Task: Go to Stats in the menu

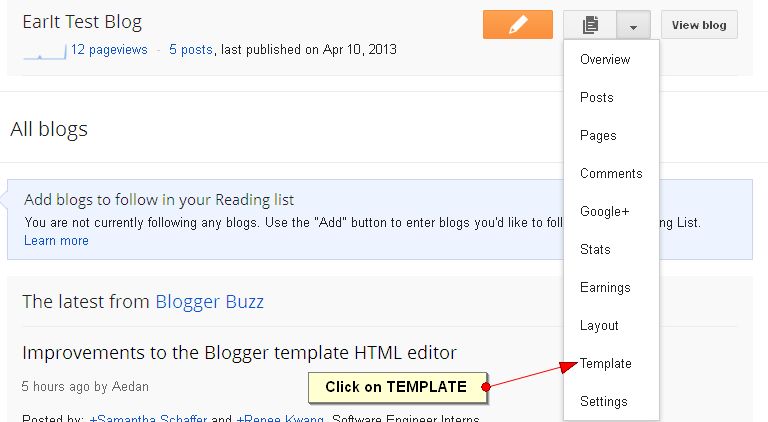Action: 595,249
